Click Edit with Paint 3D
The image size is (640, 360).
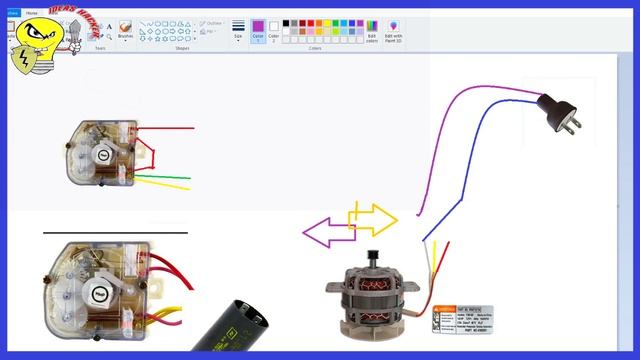(393, 31)
